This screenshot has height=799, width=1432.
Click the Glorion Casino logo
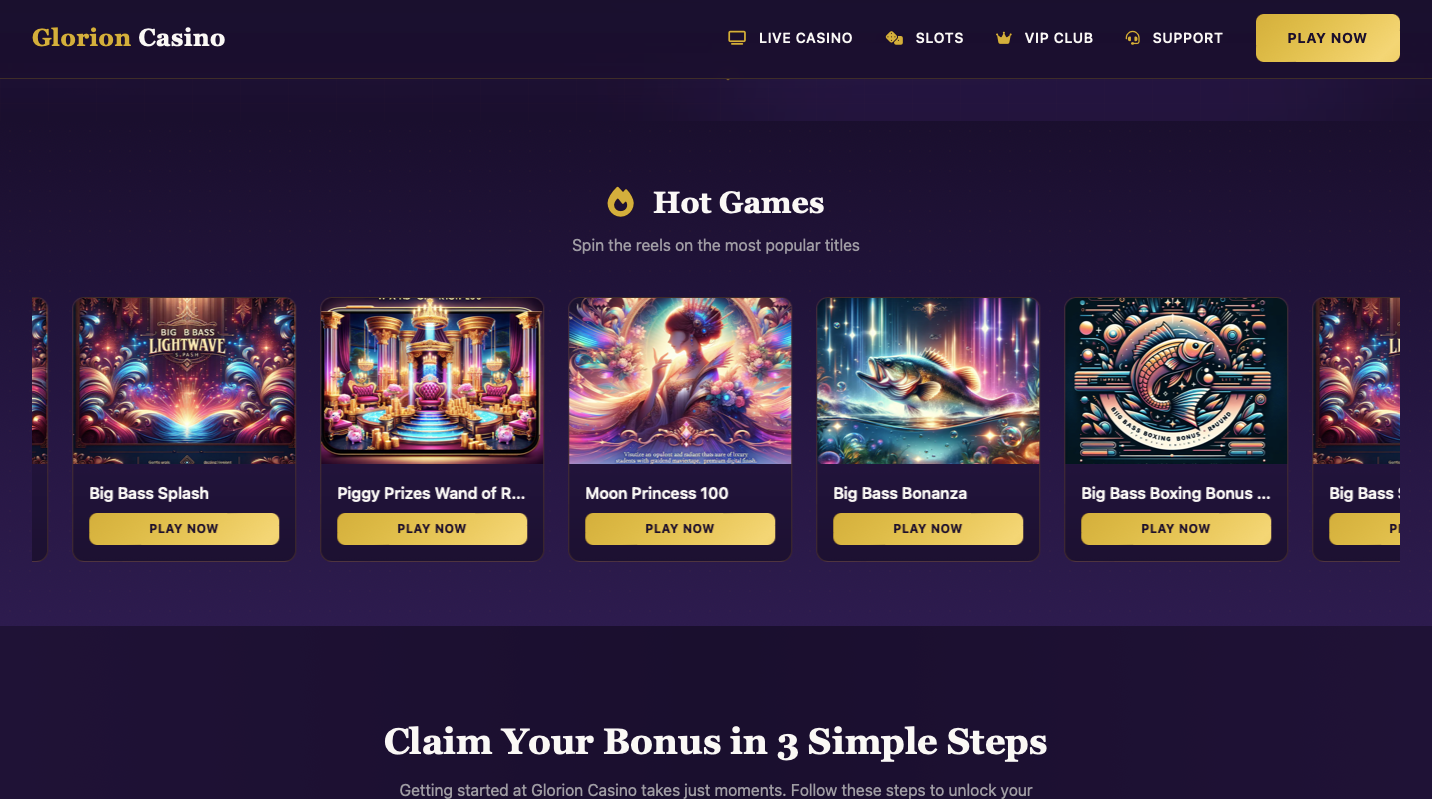128,38
